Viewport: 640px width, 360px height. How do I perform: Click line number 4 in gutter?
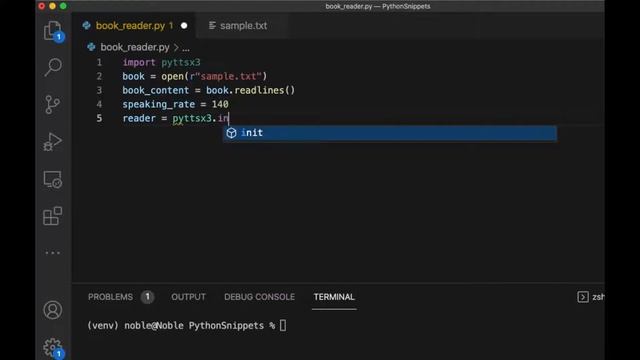99,104
